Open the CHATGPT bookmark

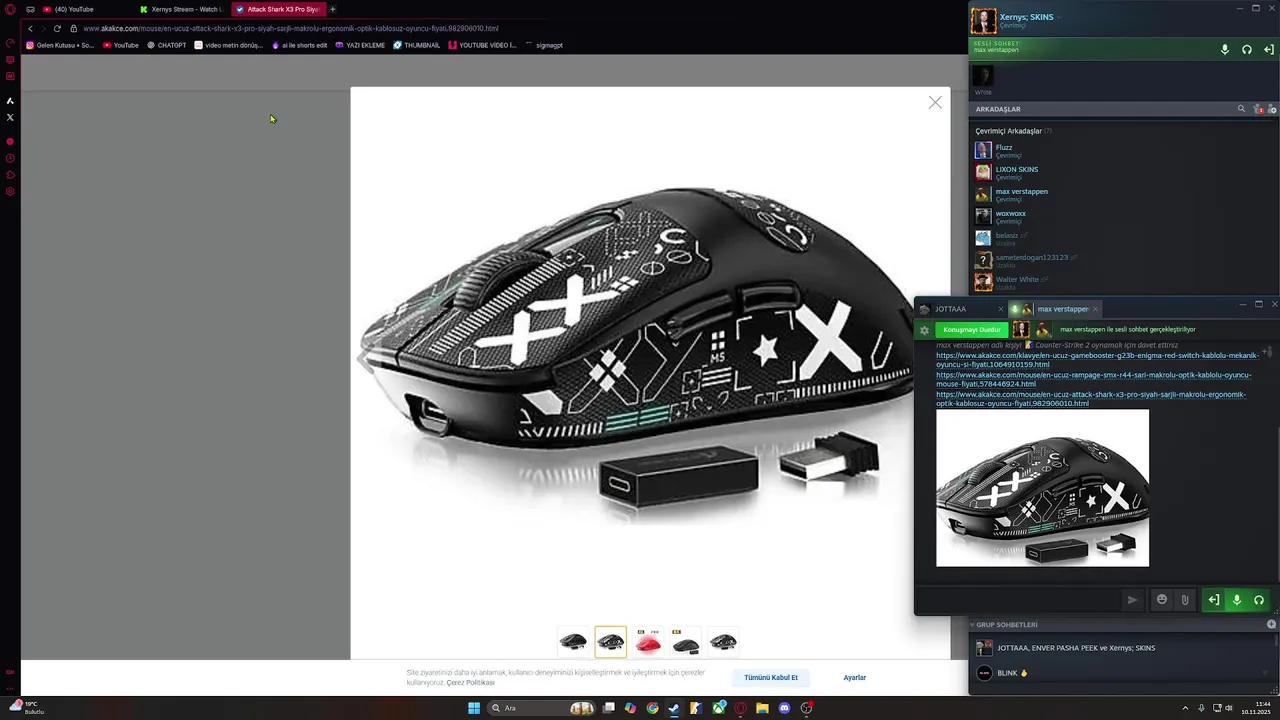click(x=166, y=45)
